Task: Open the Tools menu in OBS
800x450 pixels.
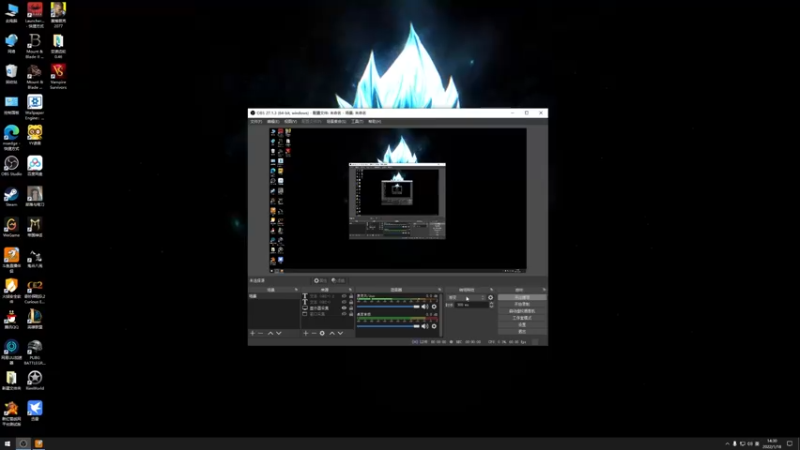Action: click(357, 121)
